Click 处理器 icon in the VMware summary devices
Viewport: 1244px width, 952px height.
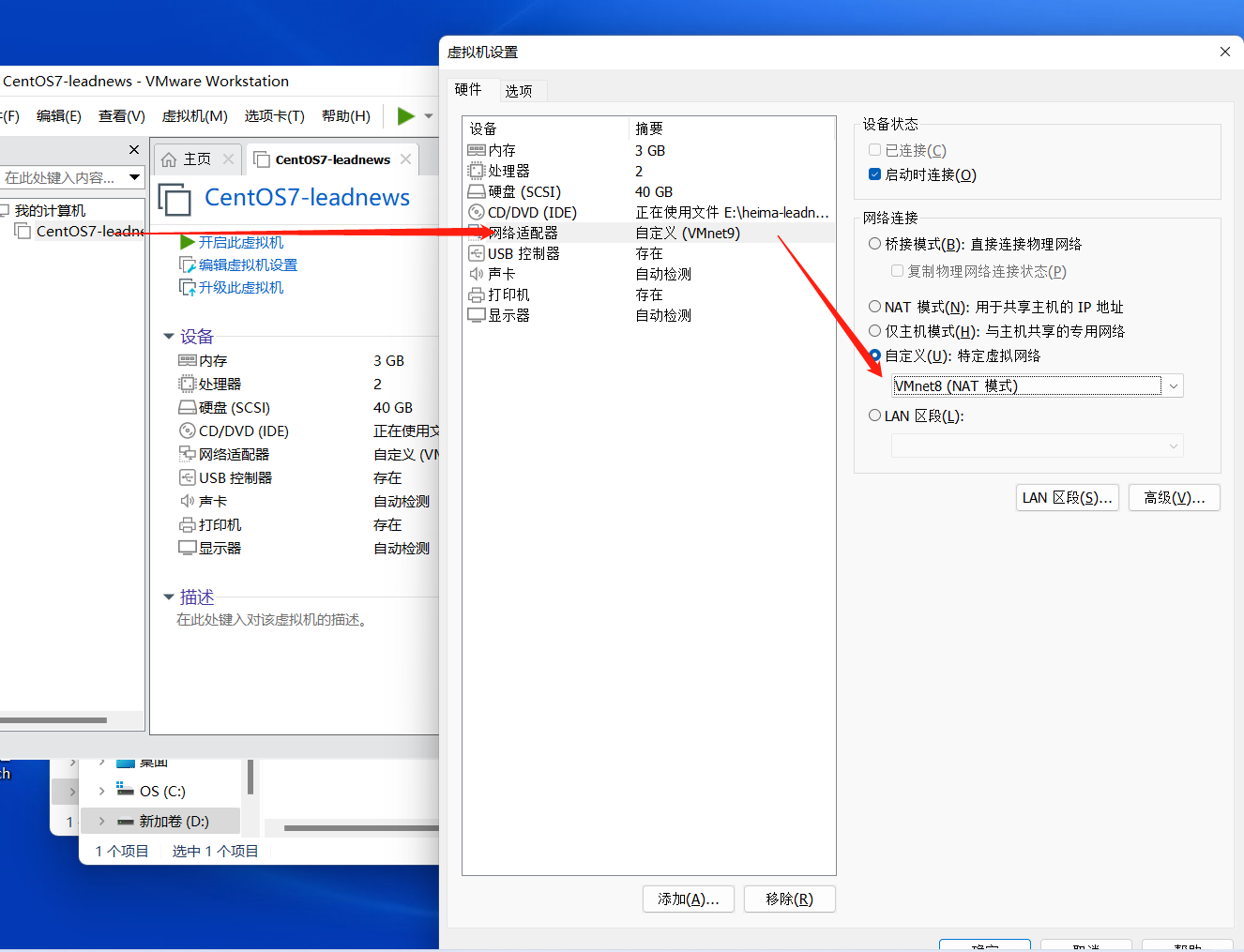tap(188, 384)
